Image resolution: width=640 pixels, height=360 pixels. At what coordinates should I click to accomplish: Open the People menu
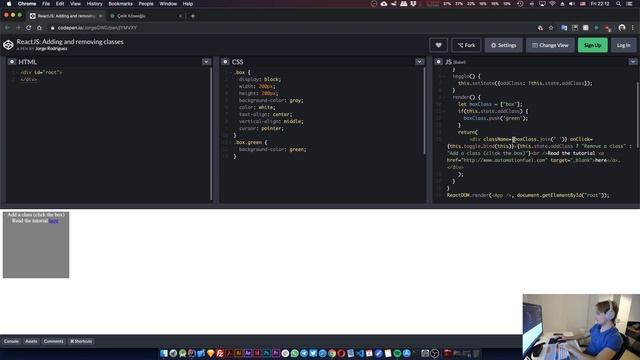[x=146, y=4]
